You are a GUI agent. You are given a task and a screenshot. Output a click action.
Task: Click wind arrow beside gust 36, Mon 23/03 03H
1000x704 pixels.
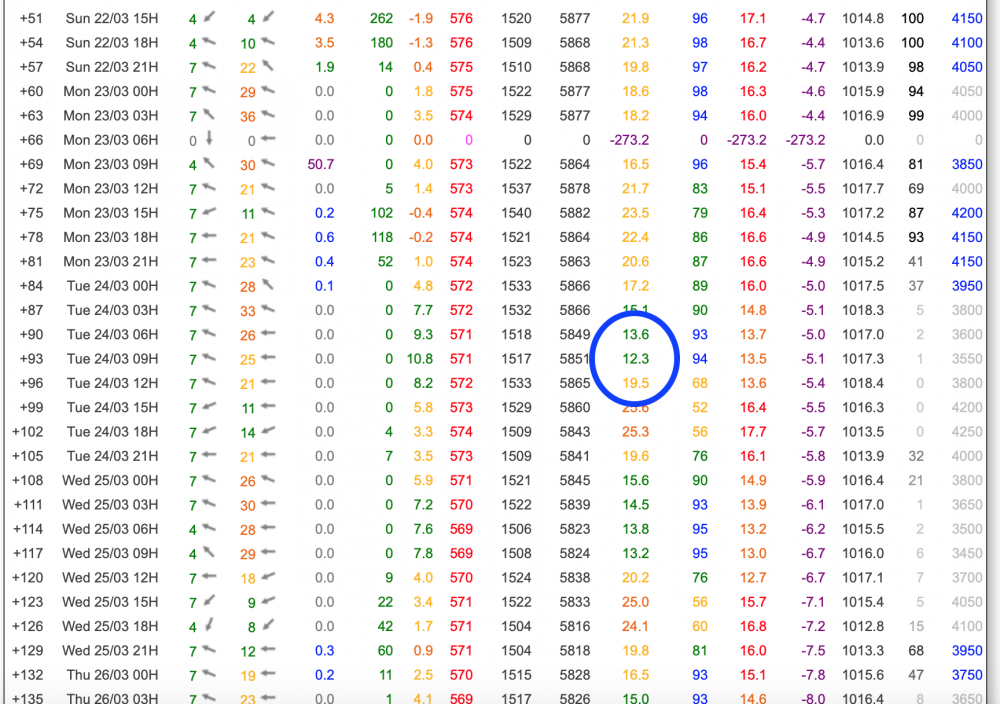267,116
